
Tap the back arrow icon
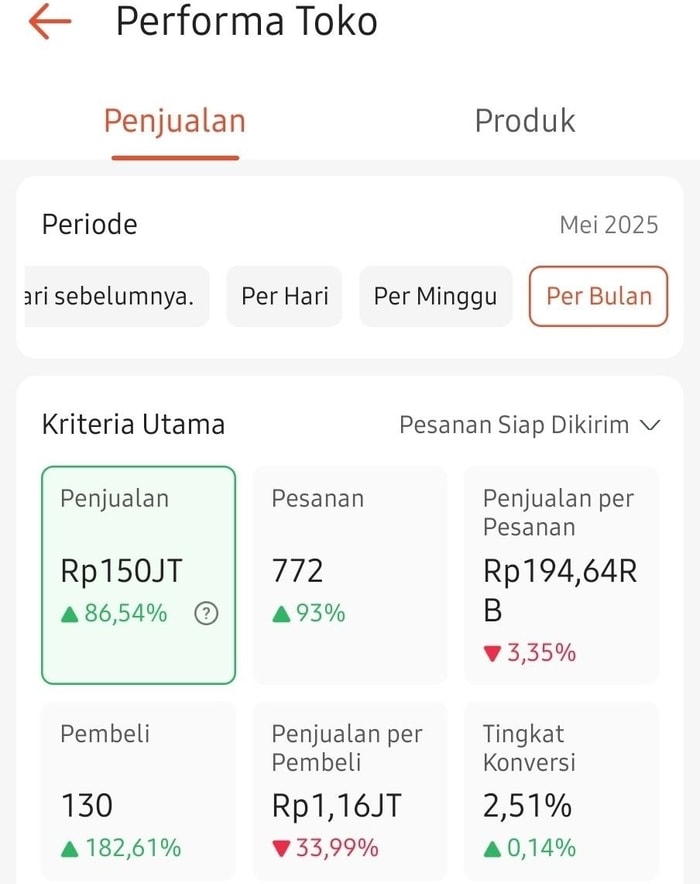50,22
